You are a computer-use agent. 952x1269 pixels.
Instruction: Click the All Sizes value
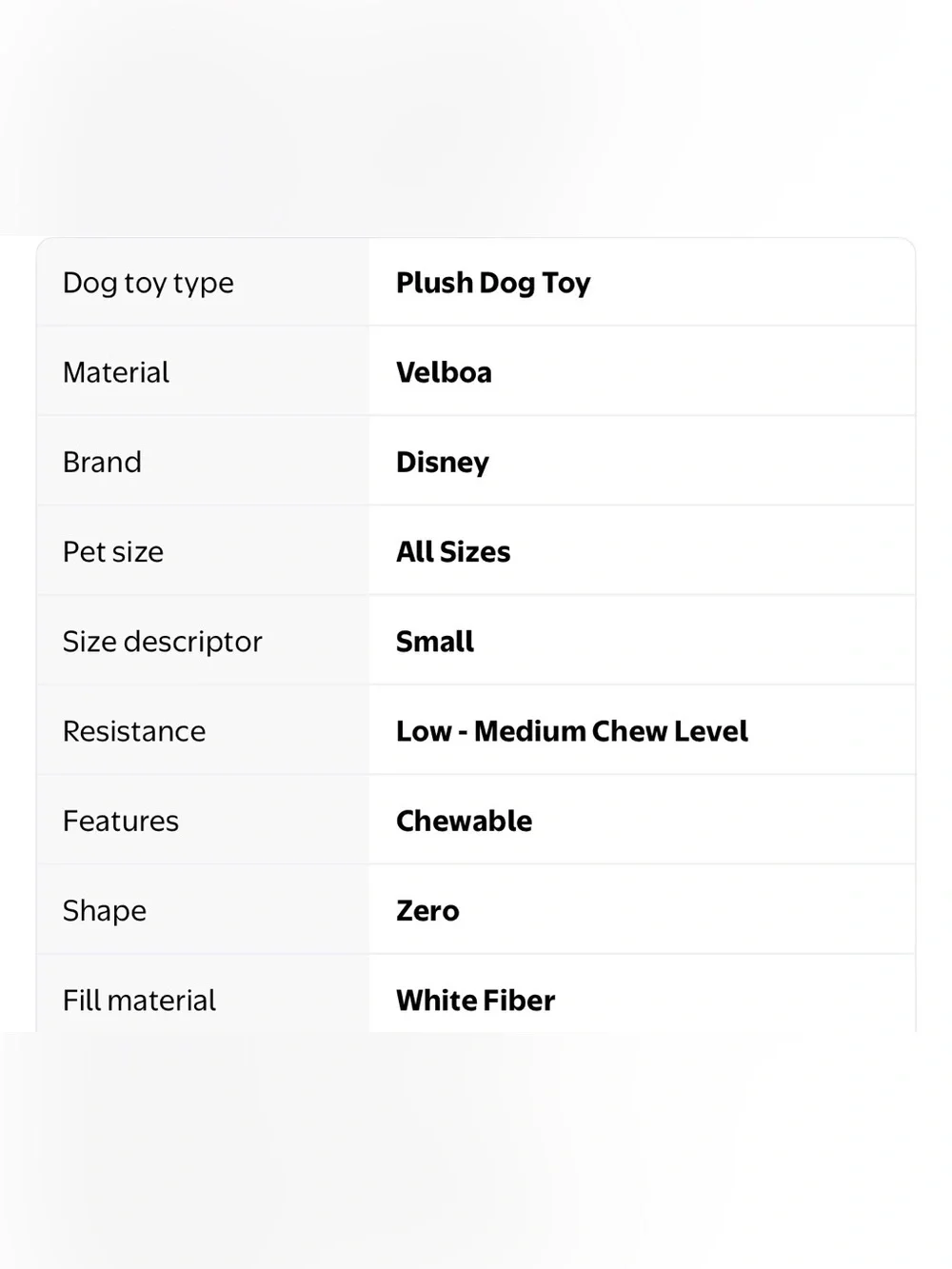coord(453,551)
